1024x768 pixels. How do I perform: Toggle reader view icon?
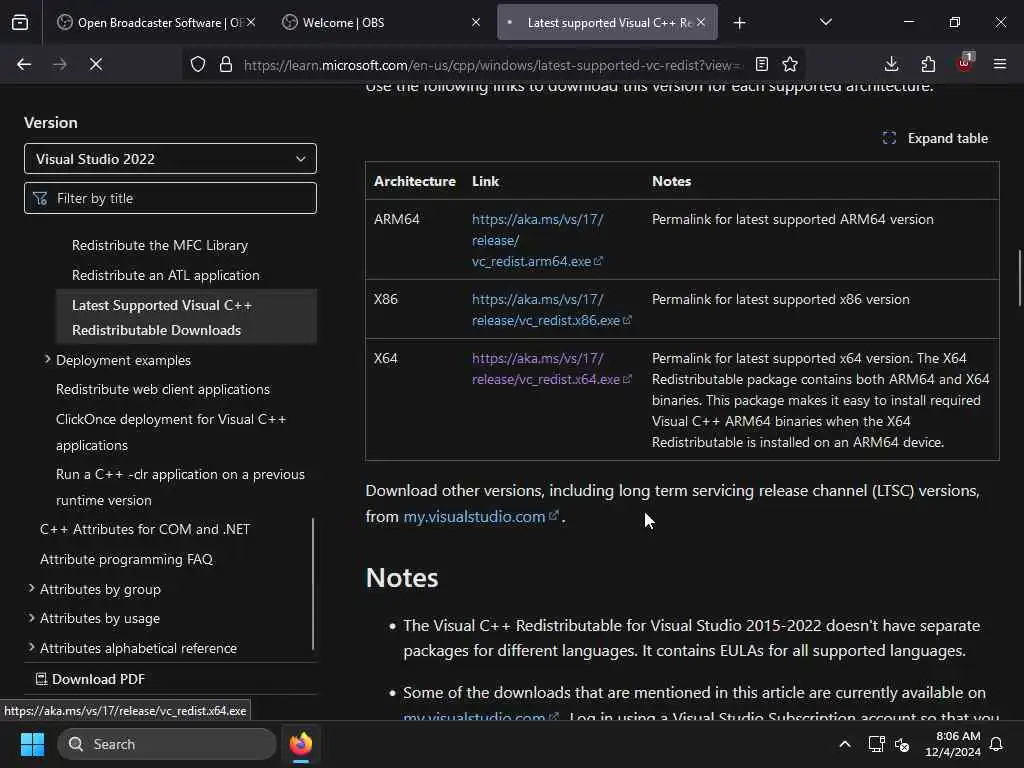click(x=761, y=64)
